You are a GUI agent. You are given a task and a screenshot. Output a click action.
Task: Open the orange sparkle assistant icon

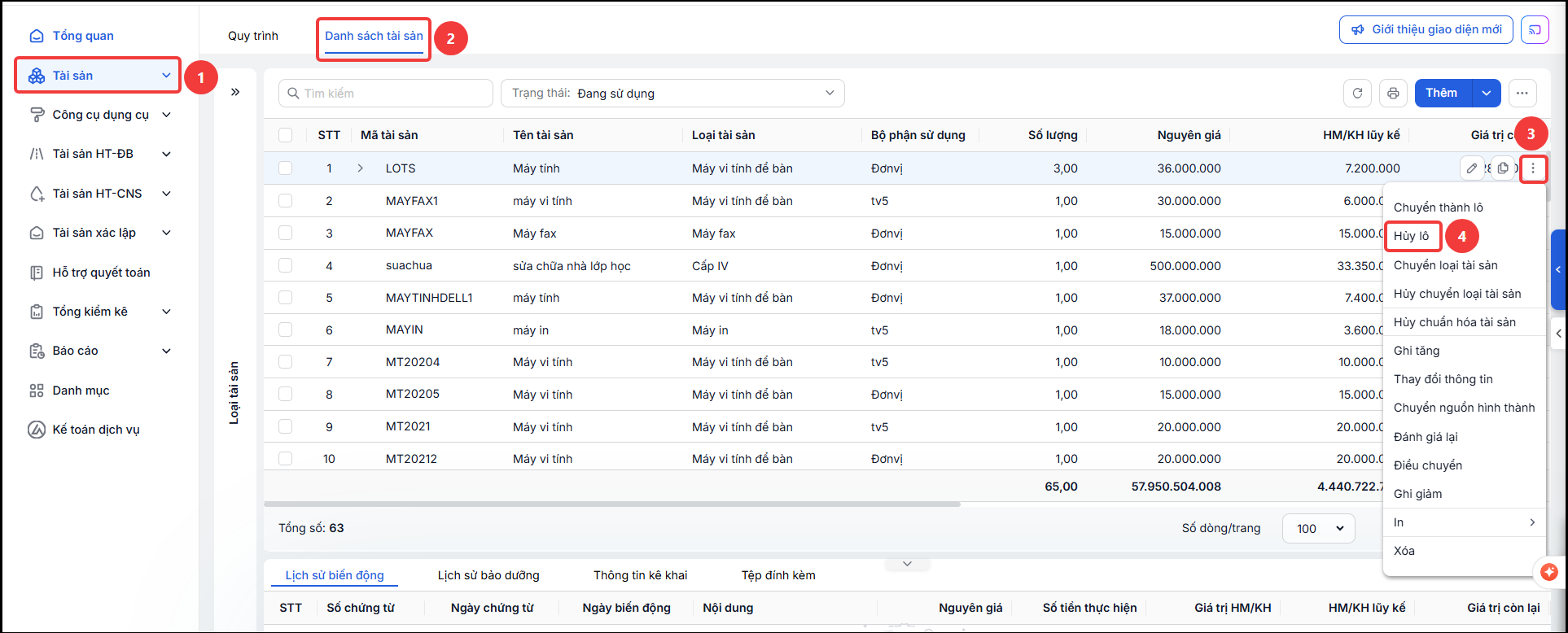(1548, 572)
